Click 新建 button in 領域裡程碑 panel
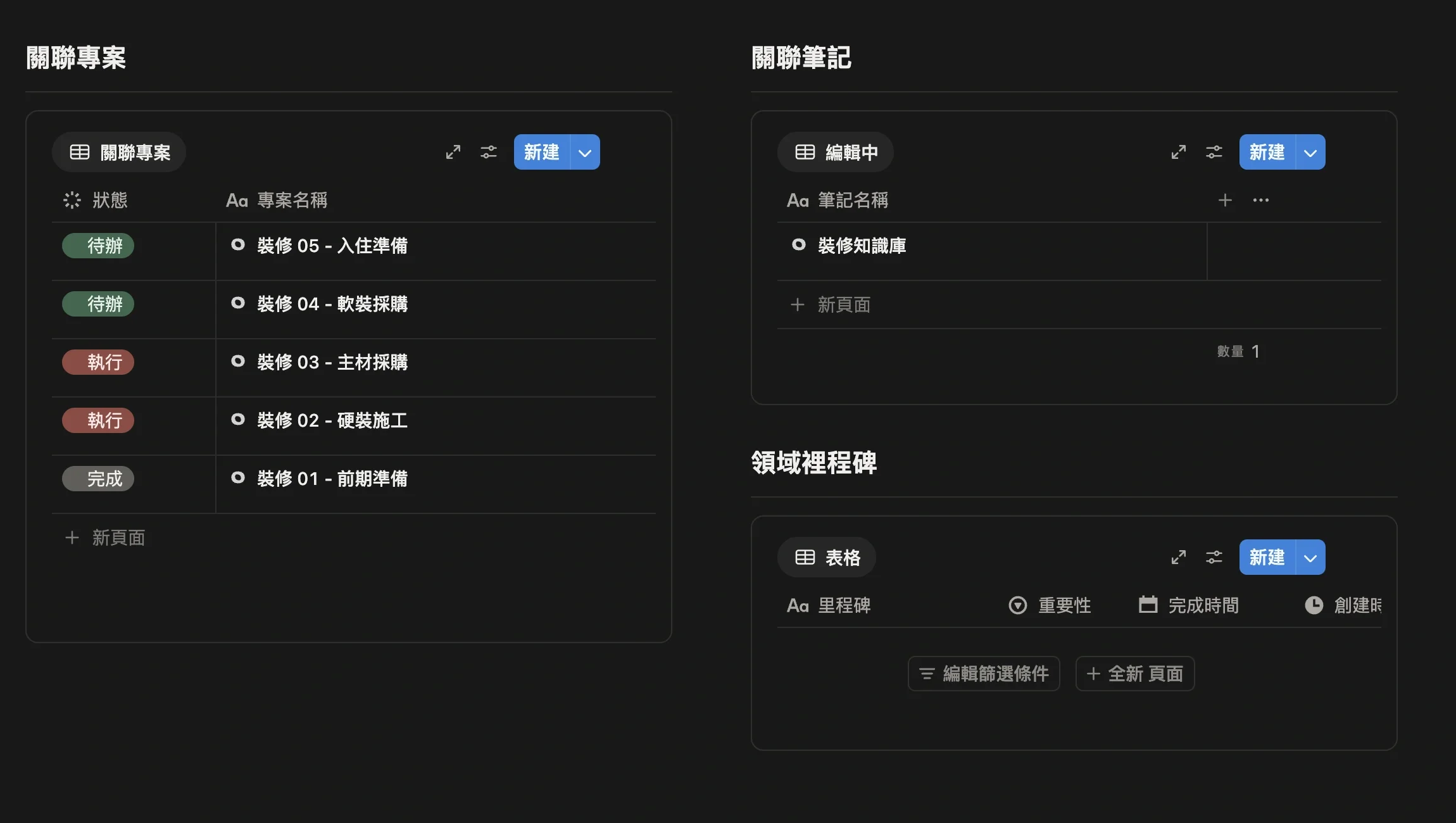Viewport: 1456px width, 823px height. 1267,557
